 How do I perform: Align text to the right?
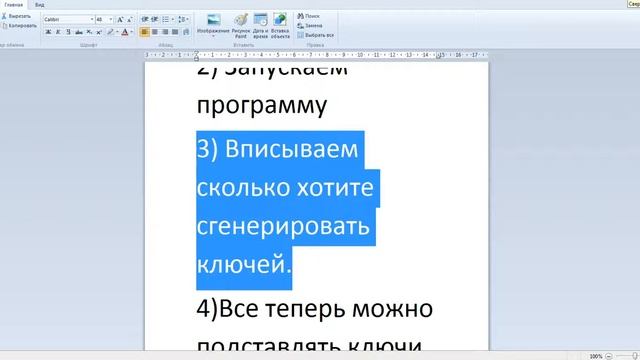pyautogui.click(x=165, y=32)
